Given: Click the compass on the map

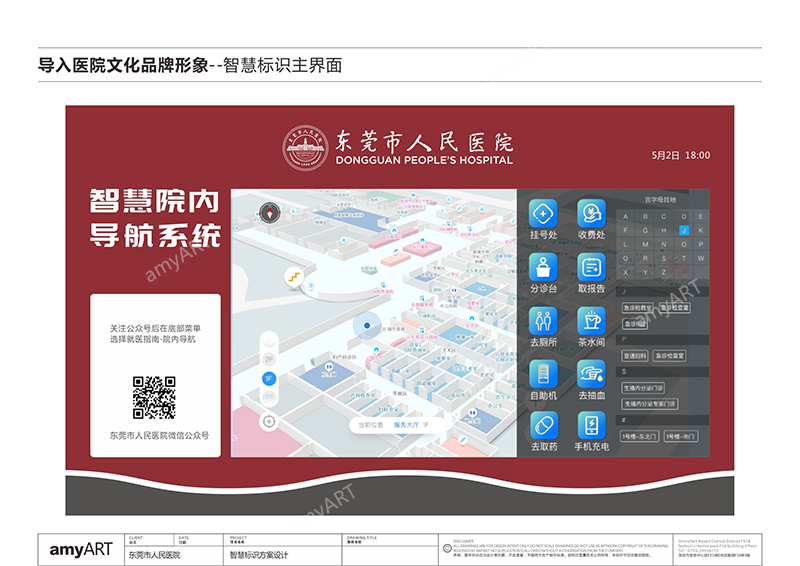Looking at the screenshot, I should coord(270,212).
